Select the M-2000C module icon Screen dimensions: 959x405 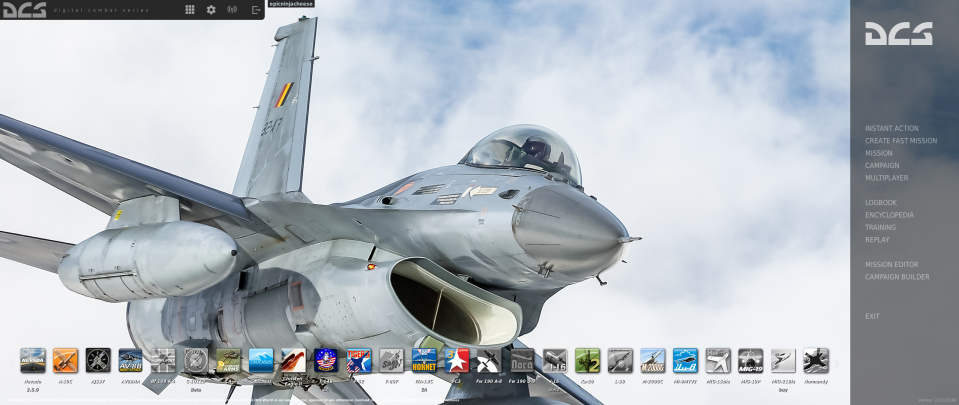(x=652, y=360)
